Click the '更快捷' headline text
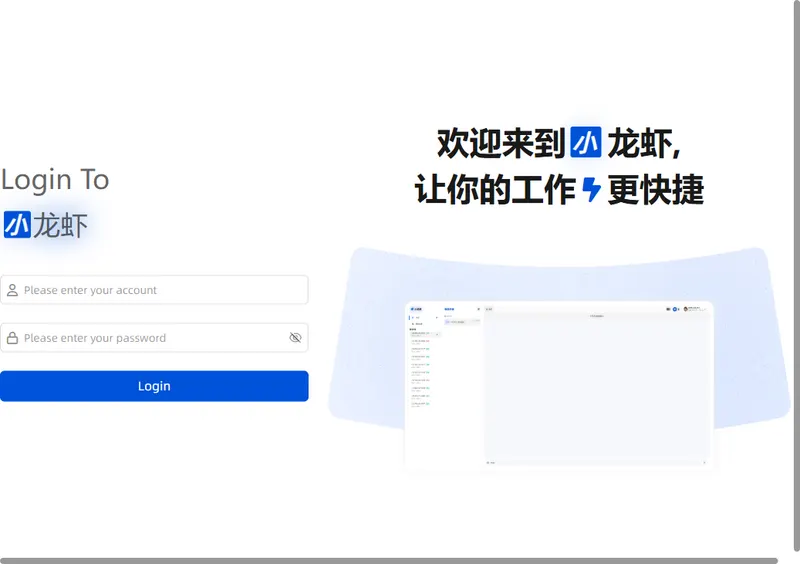800x564 pixels. coord(656,189)
